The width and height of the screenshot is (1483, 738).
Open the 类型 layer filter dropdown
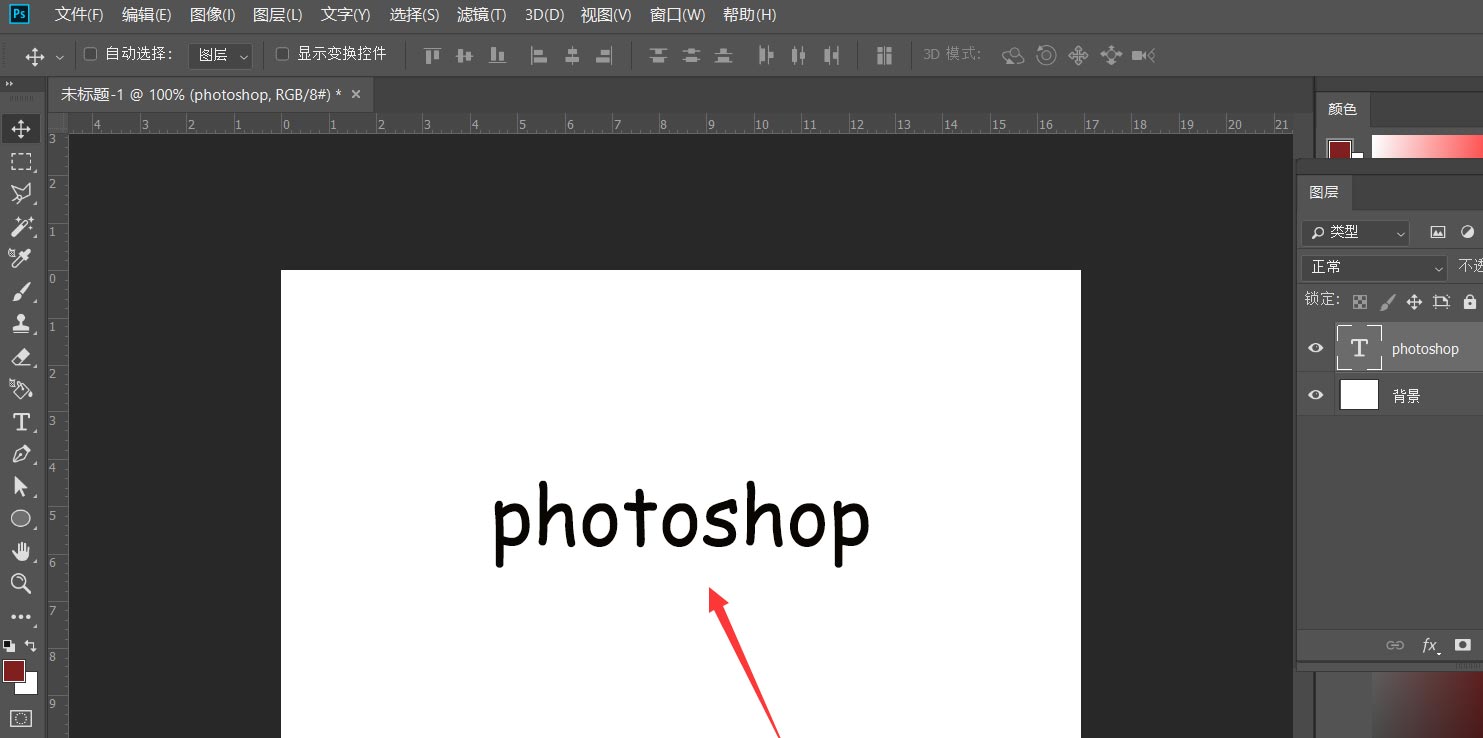1355,232
